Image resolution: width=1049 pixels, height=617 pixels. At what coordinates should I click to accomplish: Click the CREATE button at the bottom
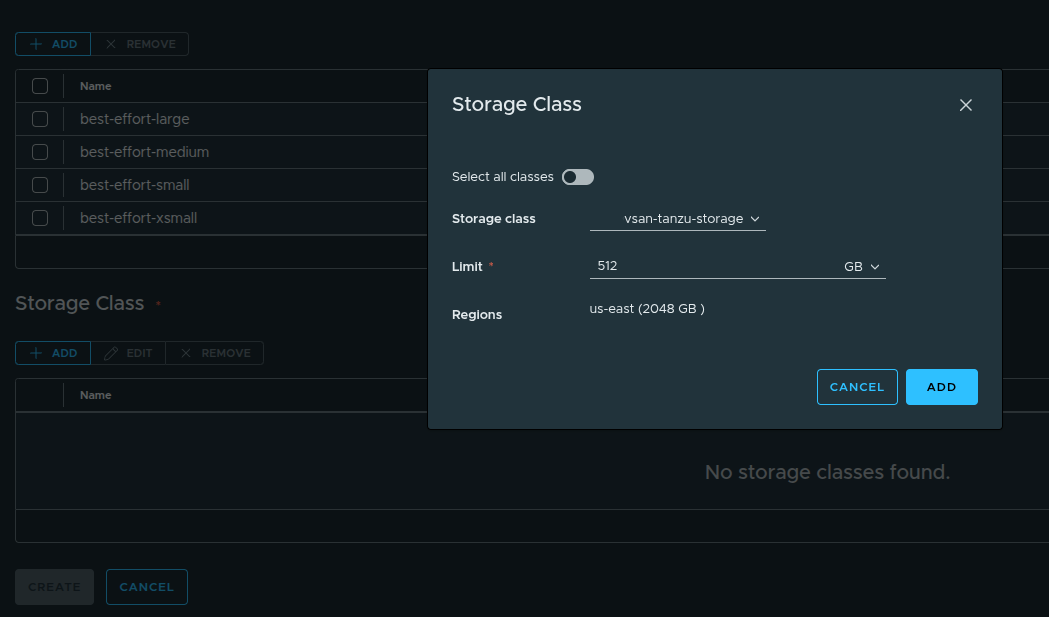click(x=54, y=587)
